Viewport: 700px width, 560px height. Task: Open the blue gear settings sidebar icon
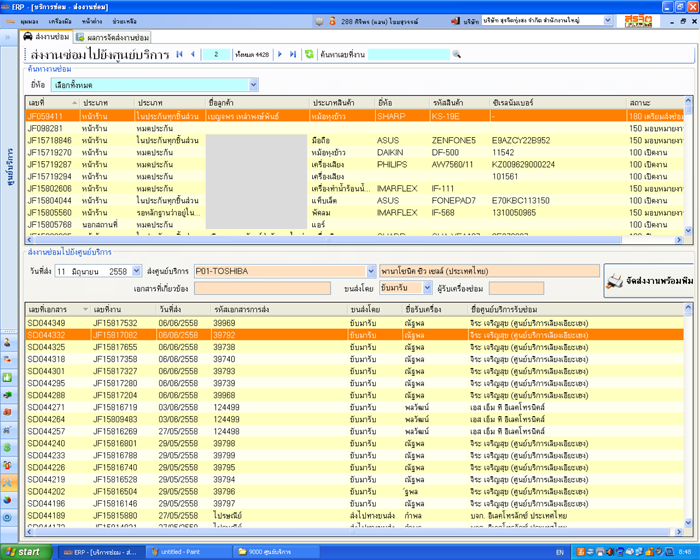[8, 518]
